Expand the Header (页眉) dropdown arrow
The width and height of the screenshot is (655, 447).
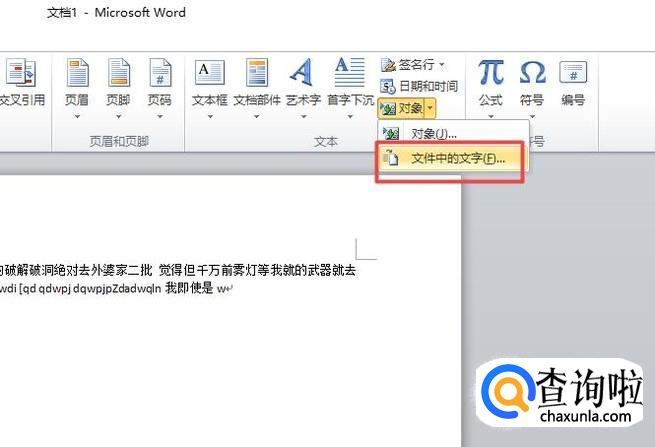click(x=77, y=117)
